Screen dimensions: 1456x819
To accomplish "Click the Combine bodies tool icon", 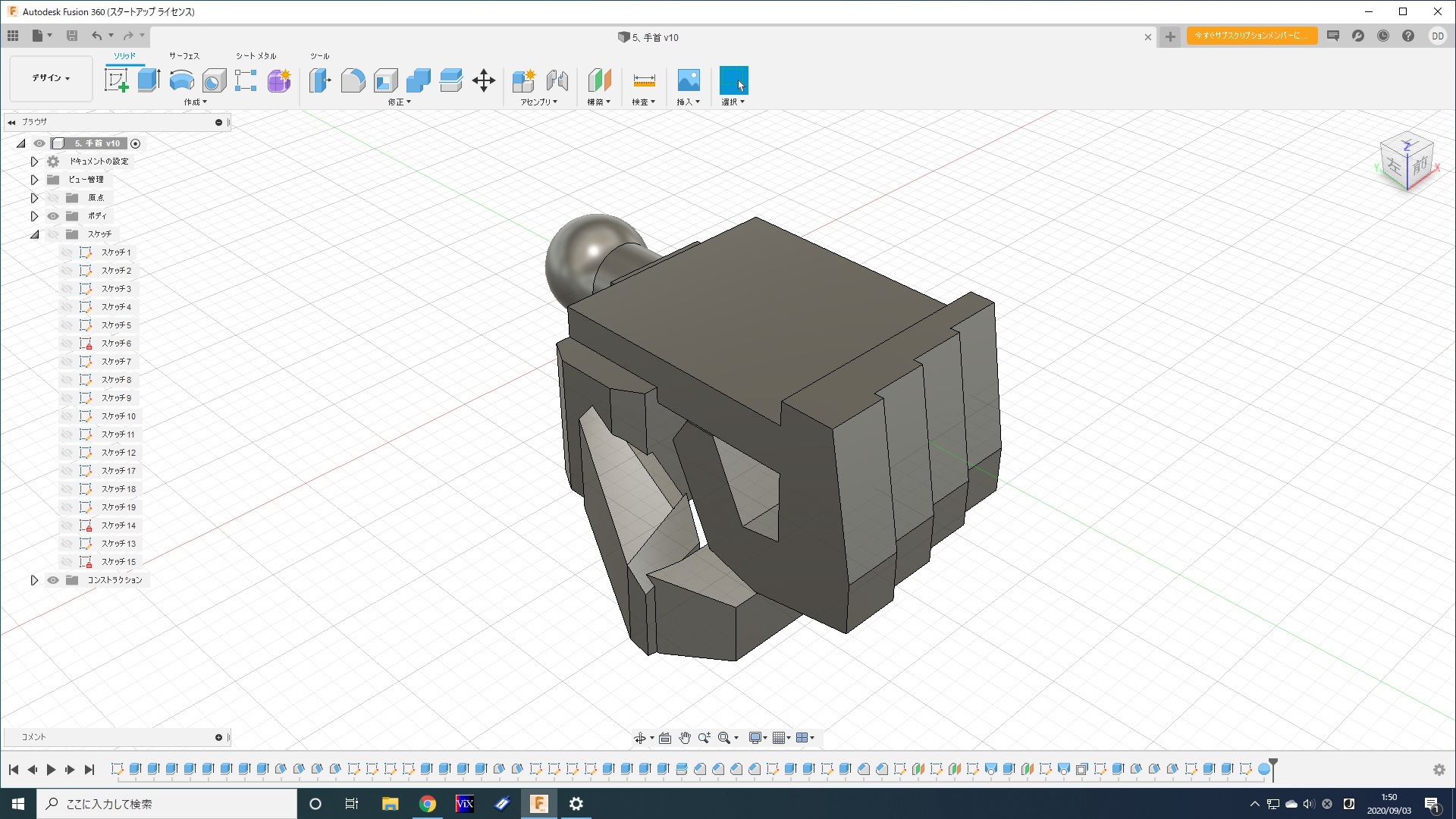I will [418, 80].
